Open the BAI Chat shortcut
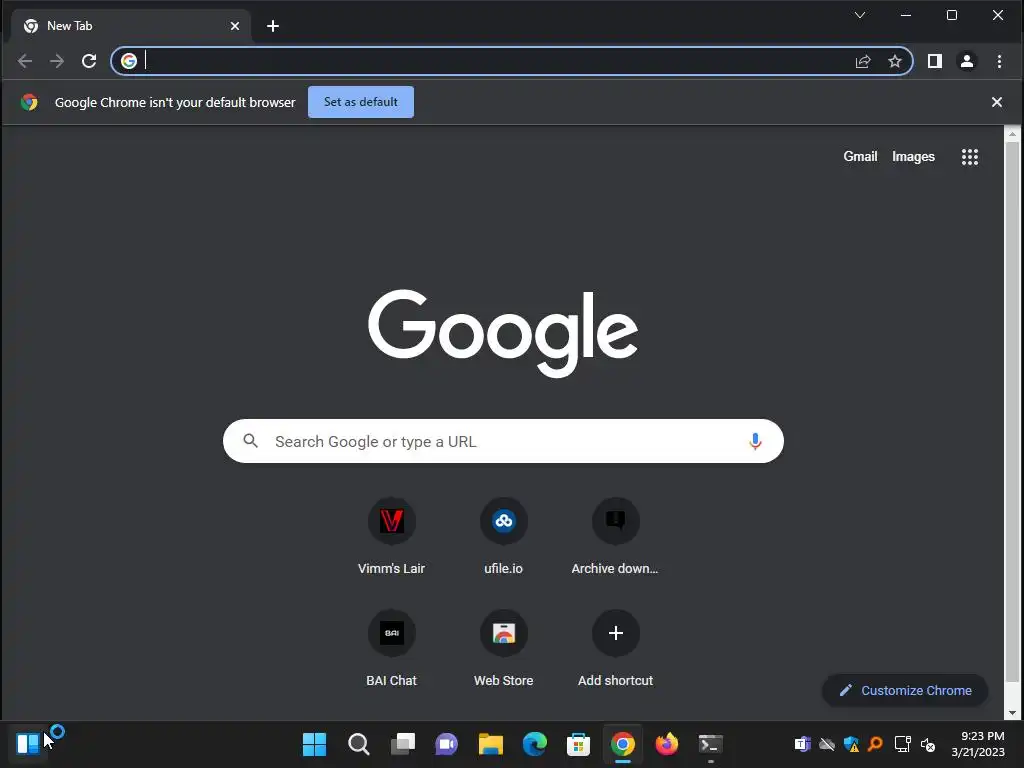Screen dimensions: 1024x768 point(391,650)
